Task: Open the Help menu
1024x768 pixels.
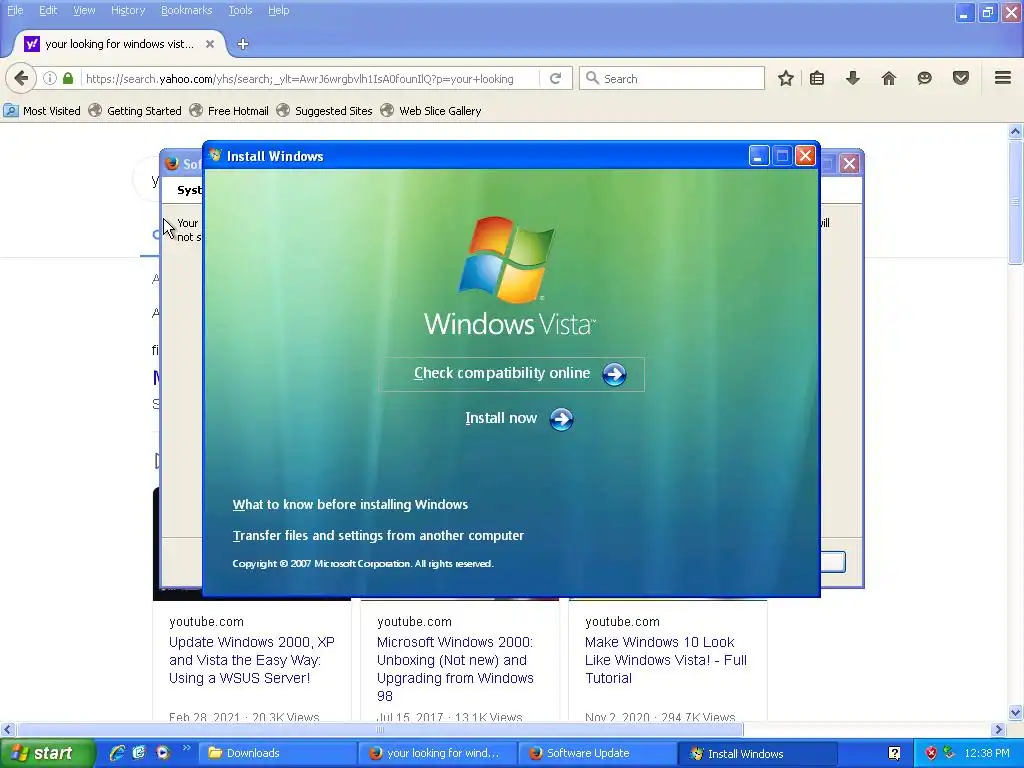Action: (x=279, y=10)
